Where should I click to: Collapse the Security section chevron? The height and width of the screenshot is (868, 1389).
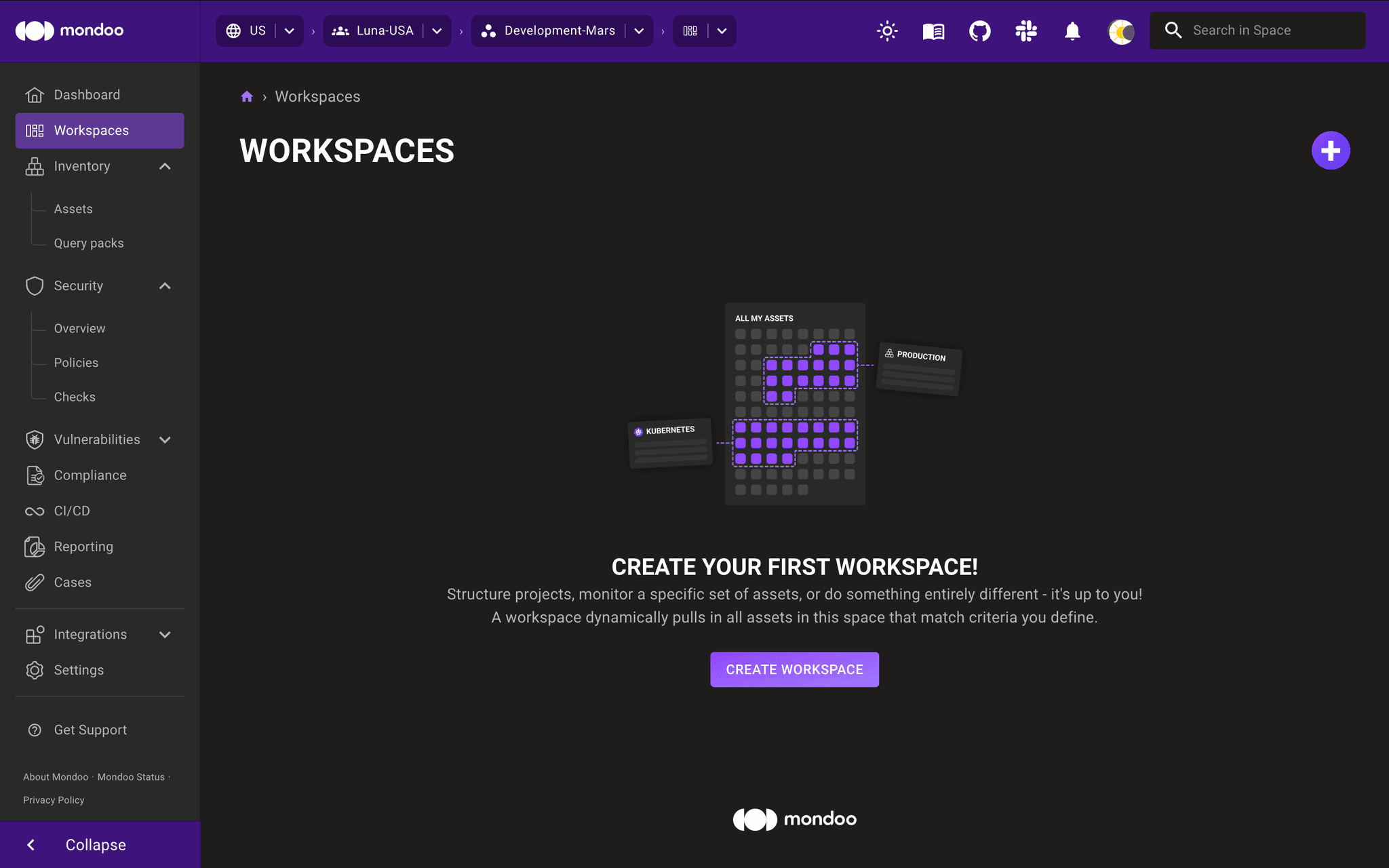pyautogui.click(x=165, y=285)
